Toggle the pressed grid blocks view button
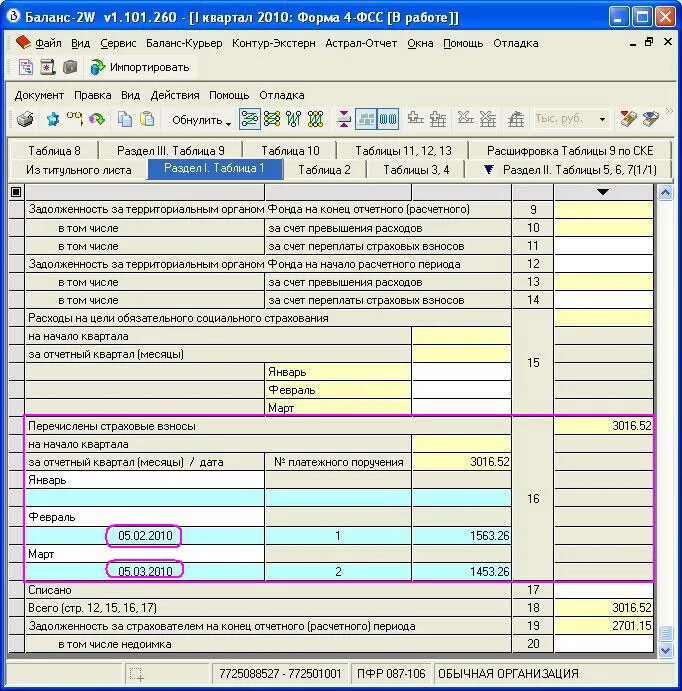Screen dimensions: 682x691 (366, 119)
